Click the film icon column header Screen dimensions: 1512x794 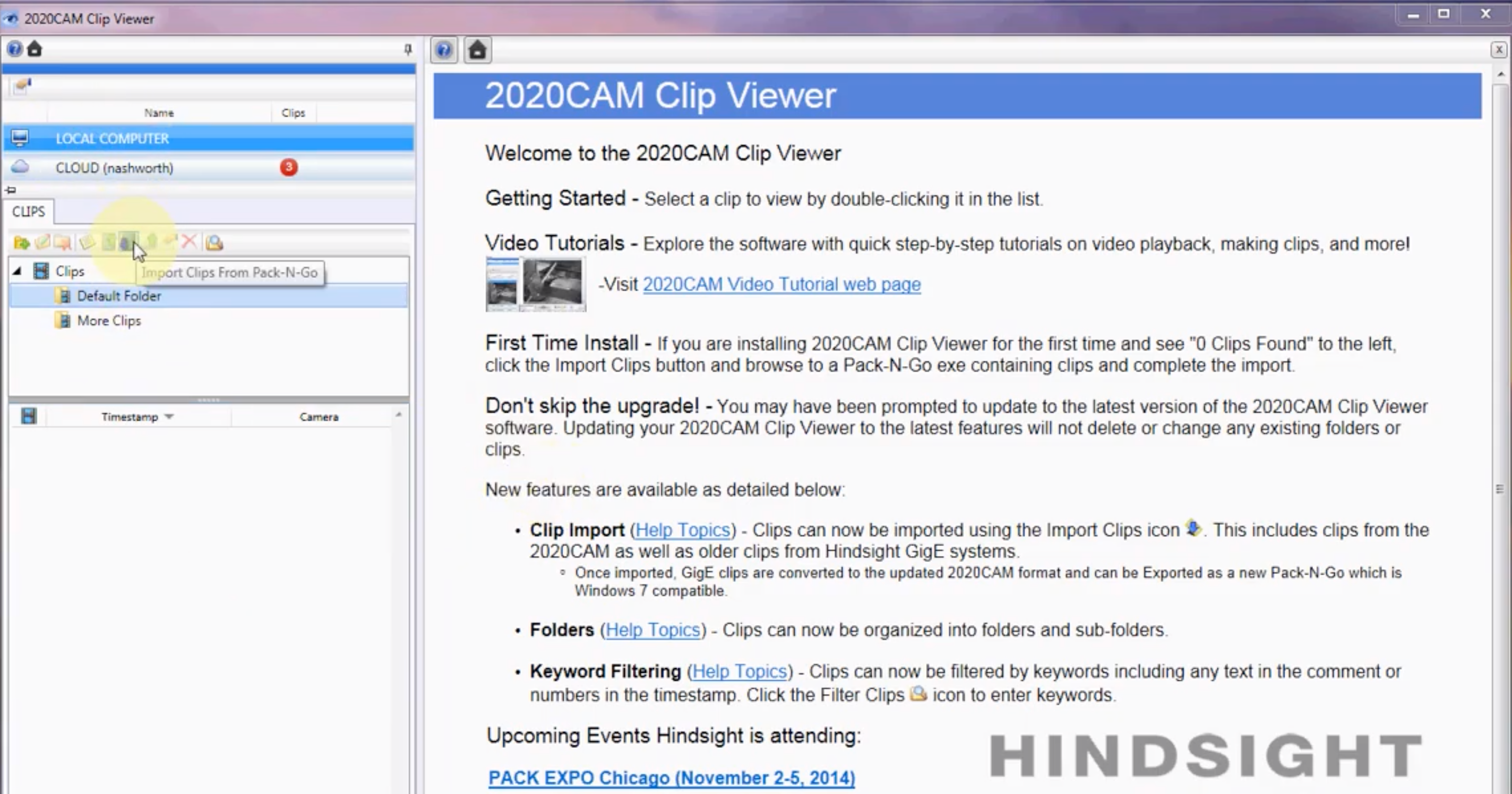pyautogui.click(x=28, y=416)
